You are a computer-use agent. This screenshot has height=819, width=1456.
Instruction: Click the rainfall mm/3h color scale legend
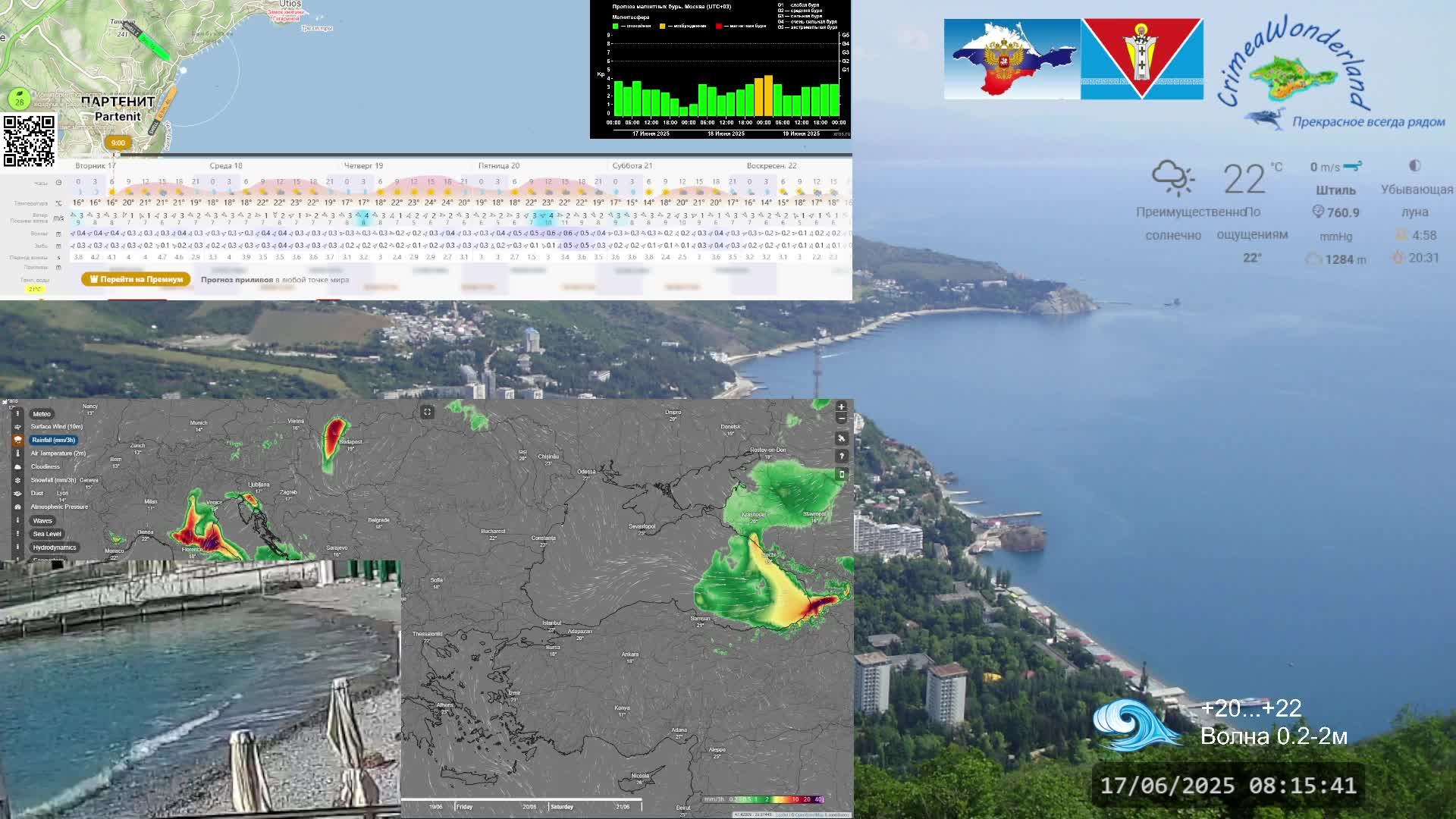point(764,799)
